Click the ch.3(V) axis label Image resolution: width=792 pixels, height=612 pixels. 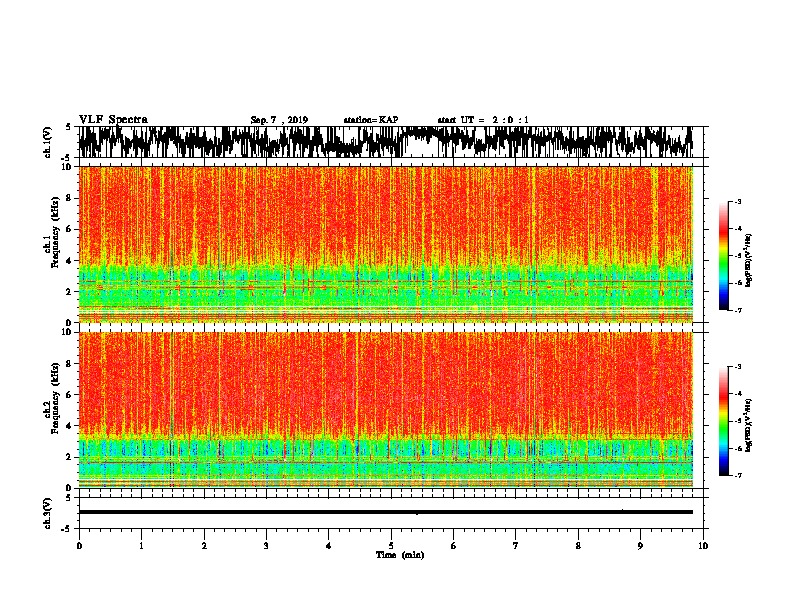click(x=48, y=513)
